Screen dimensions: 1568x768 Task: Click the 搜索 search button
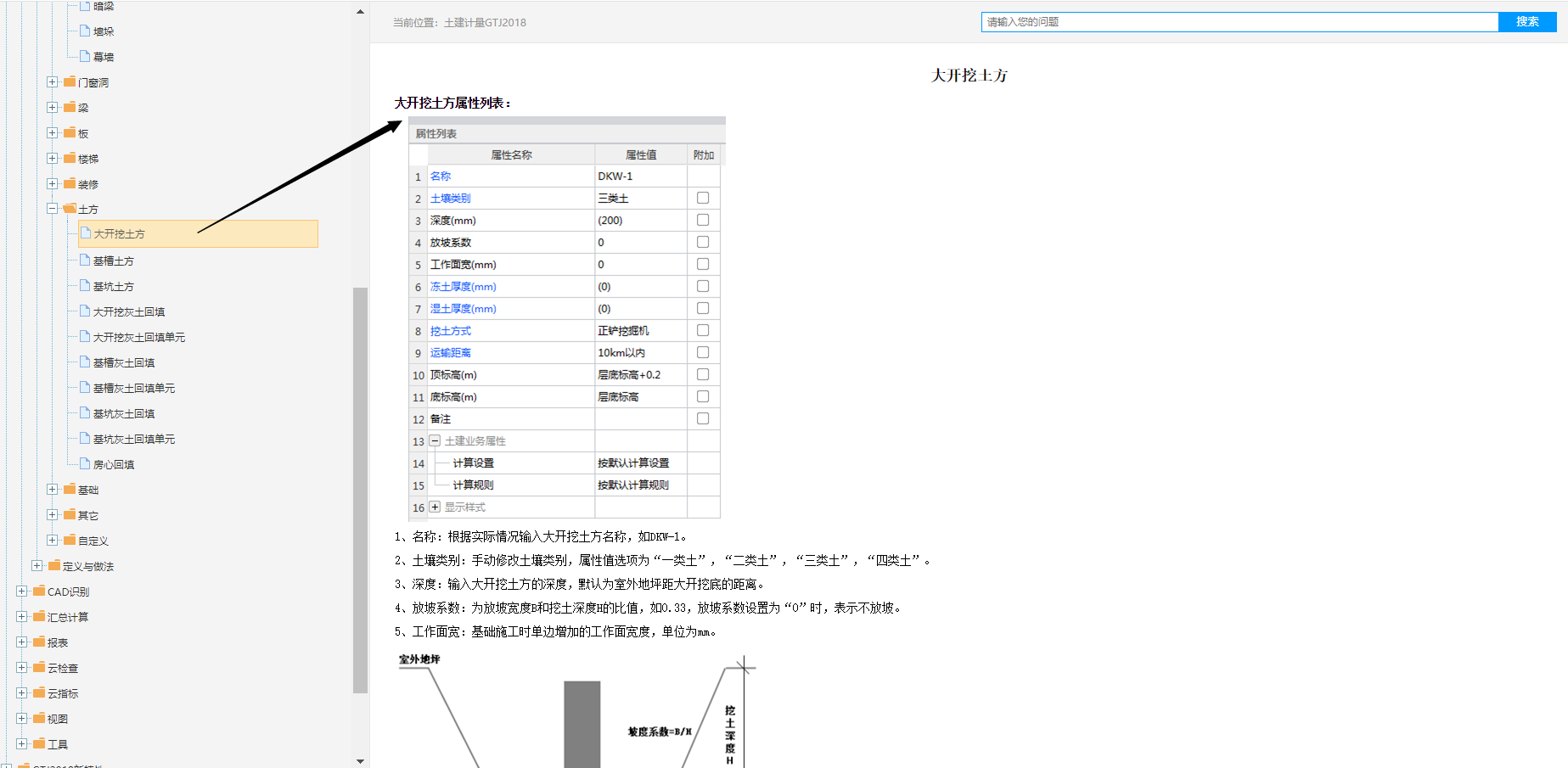(1527, 22)
